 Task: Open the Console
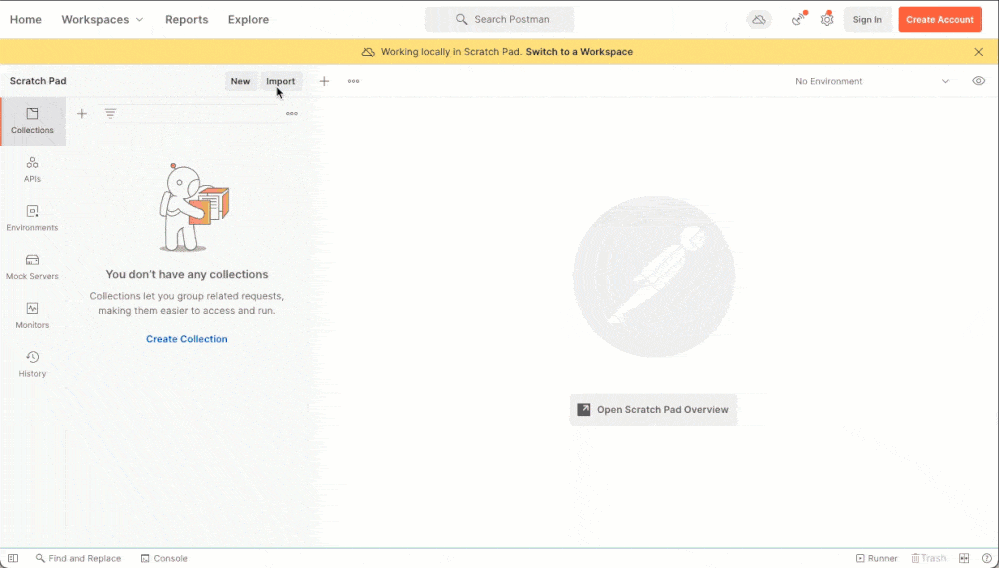pos(164,558)
